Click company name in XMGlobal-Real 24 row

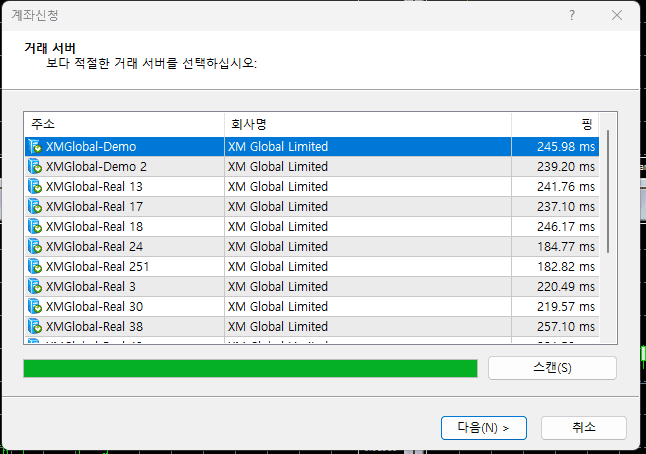point(278,246)
